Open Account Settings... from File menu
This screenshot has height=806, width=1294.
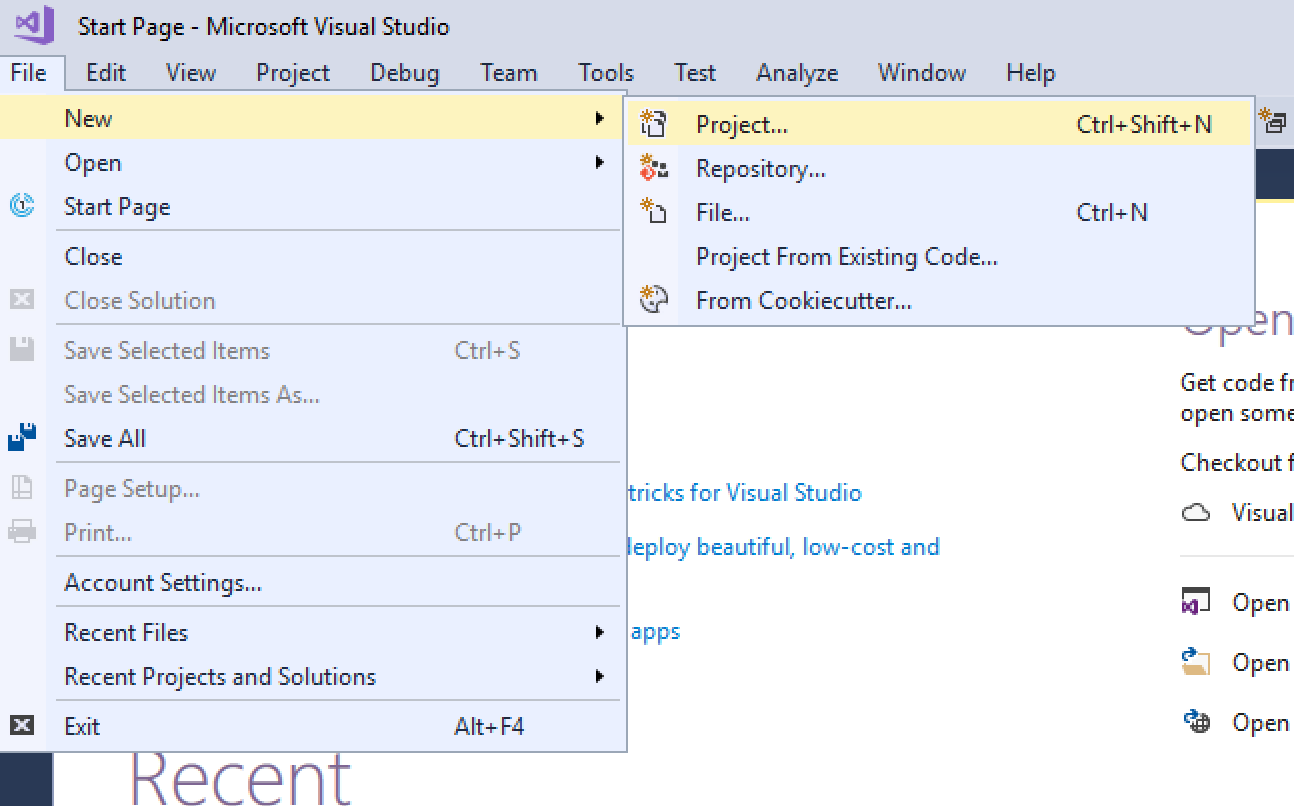312,582
